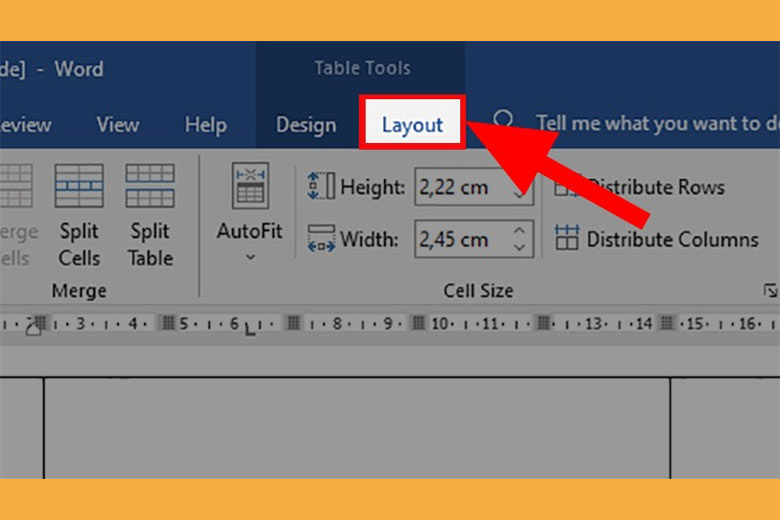The image size is (780, 520).
Task: Click the Tell me search magnifier icon
Action: click(503, 120)
